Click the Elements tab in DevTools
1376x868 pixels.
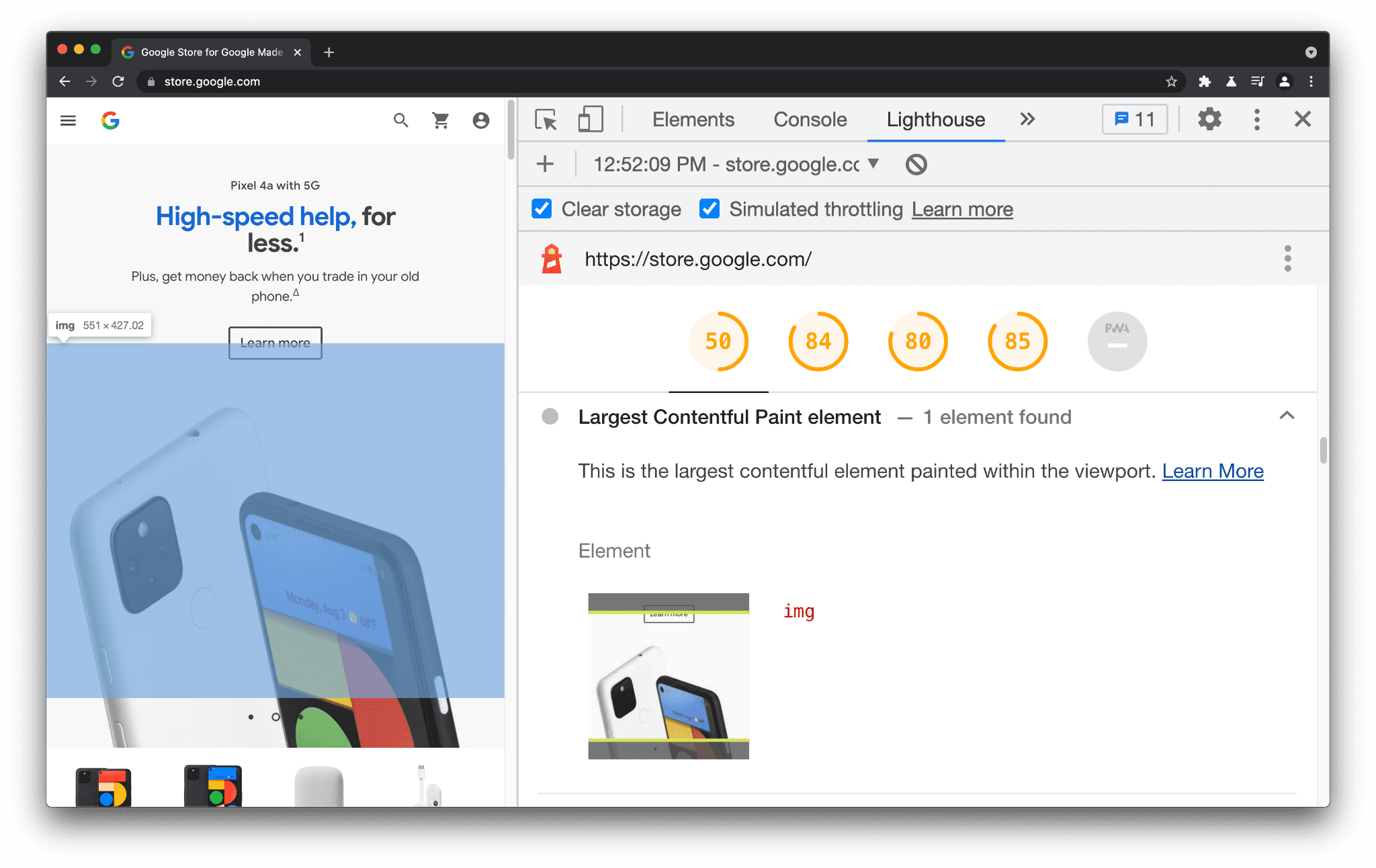[692, 119]
